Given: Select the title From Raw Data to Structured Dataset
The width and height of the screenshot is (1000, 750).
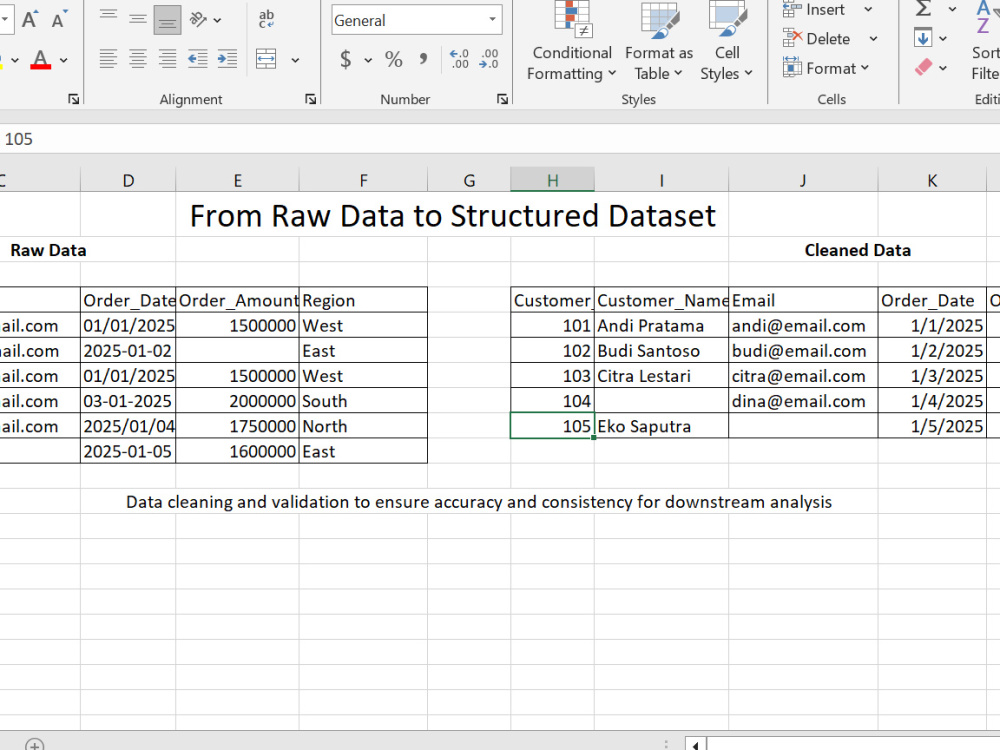Looking at the screenshot, I should [x=453, y=216].
